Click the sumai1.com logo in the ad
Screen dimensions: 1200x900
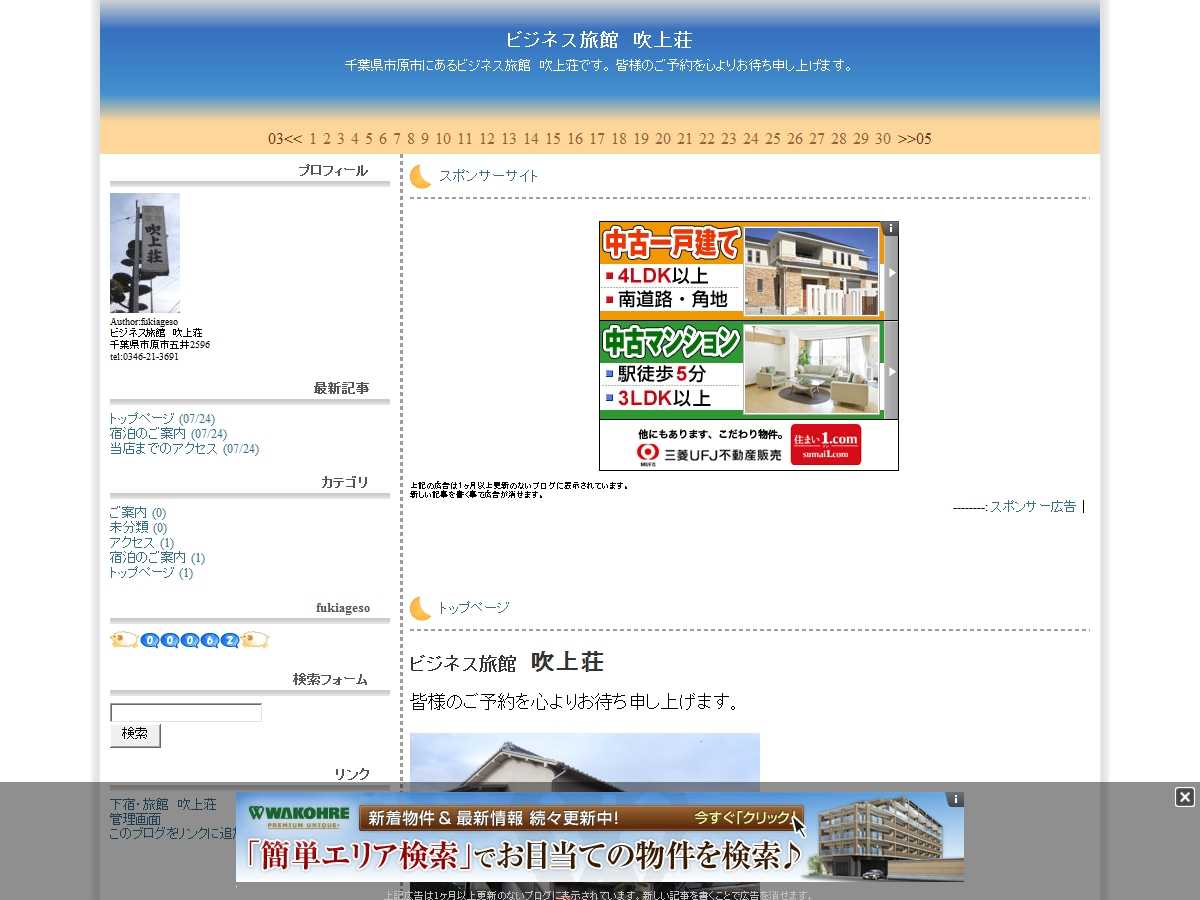click(x=825, y=444)
